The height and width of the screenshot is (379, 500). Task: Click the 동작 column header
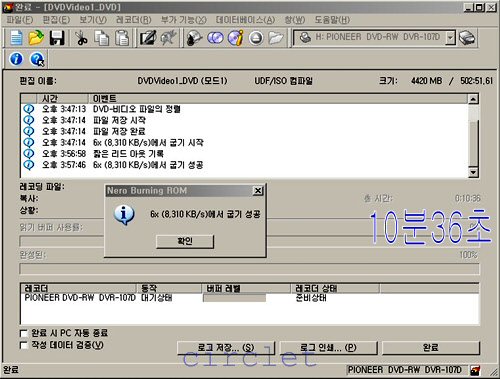coord(169,288)
